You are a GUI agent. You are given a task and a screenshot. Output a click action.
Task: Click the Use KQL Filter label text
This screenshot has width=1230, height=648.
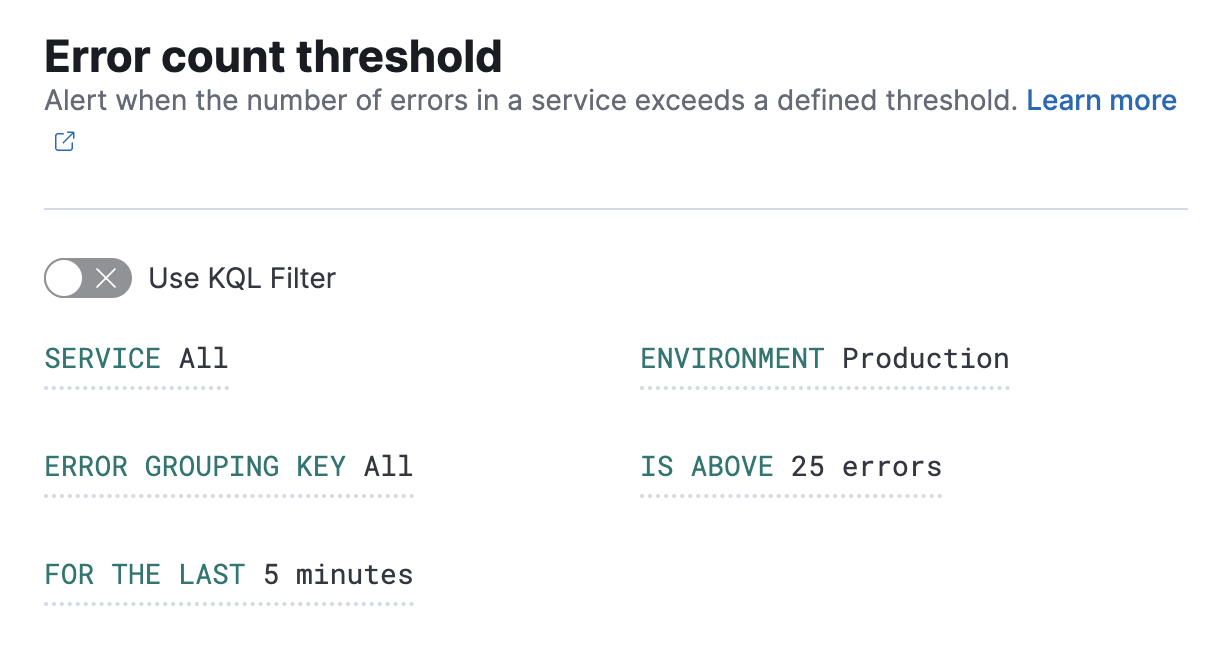pyautogui.click(x=241, y=278)
